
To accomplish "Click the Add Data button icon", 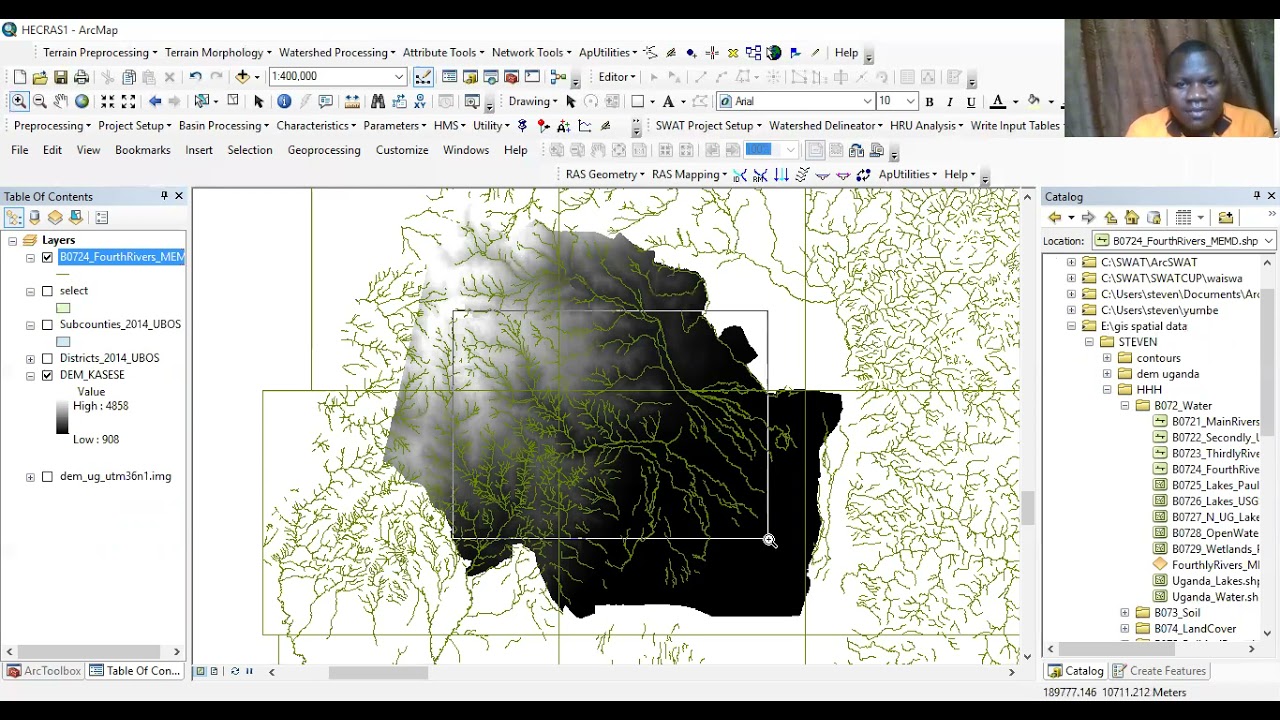I will point(242,77).
